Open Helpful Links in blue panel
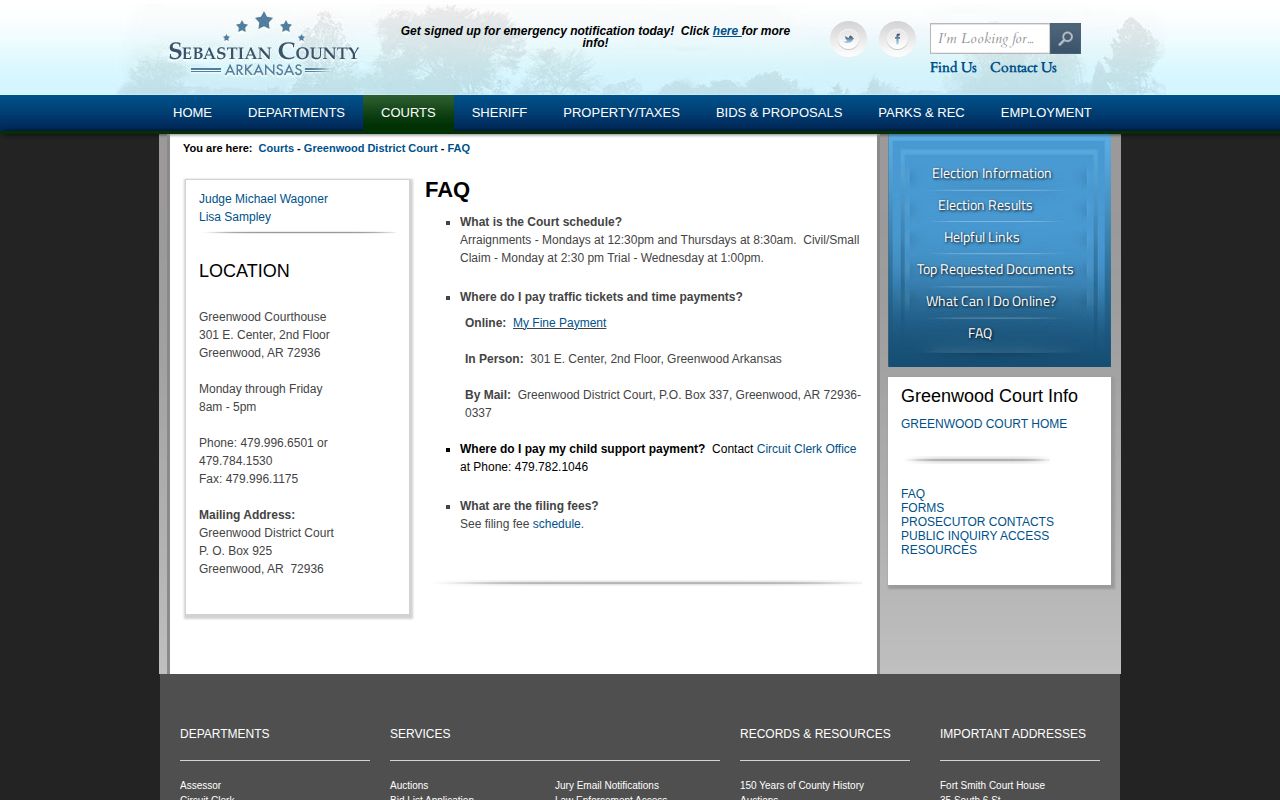Screen dimensions: 1280x800 tap(982, 238)
